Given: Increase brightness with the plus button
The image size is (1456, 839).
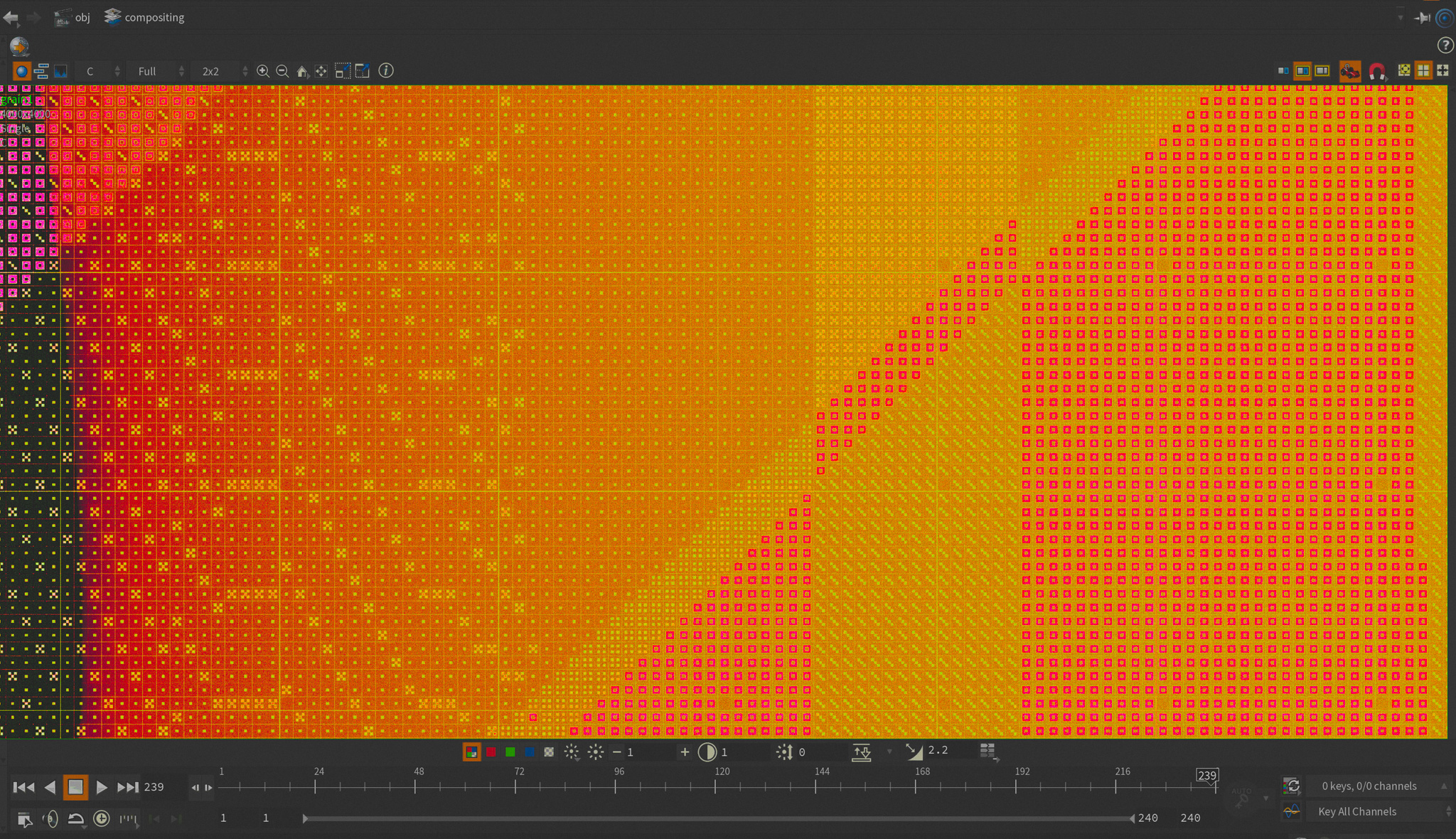Looking at the screenshot, I should click(685, 752).
